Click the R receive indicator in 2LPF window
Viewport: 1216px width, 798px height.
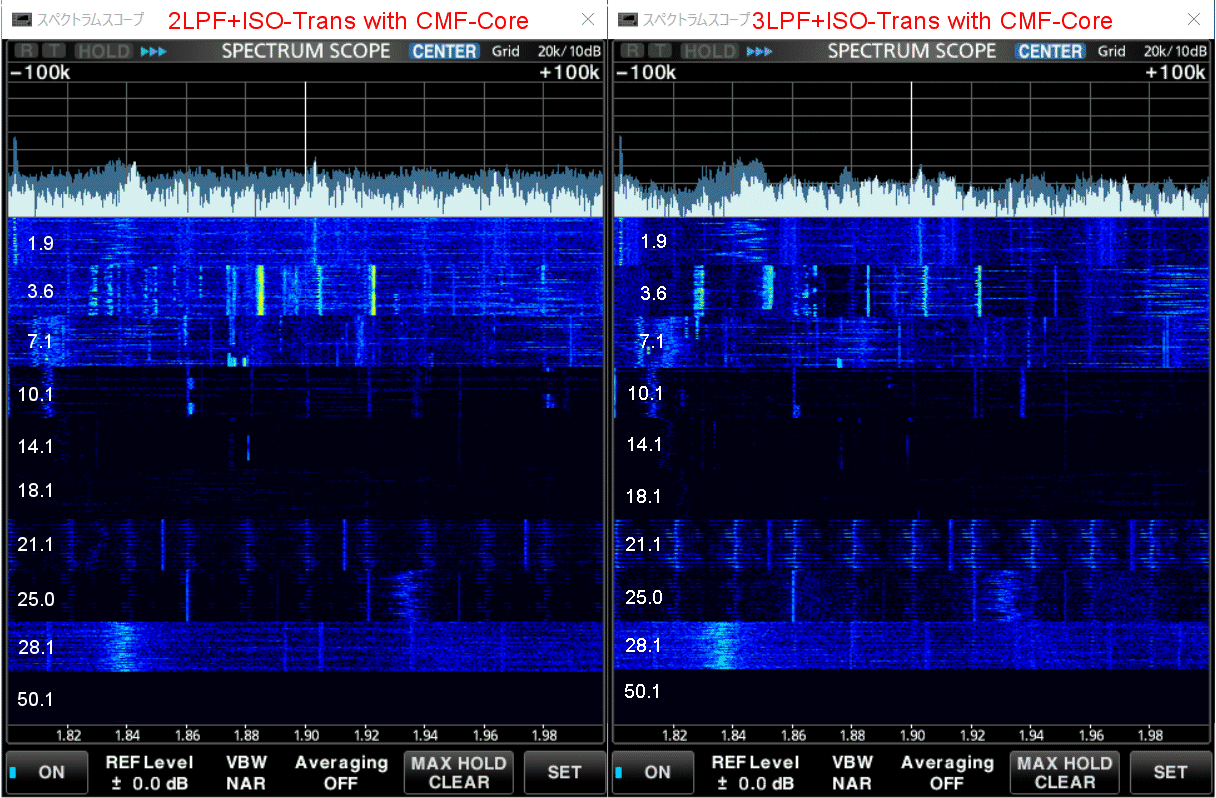[x=22, y=52]
